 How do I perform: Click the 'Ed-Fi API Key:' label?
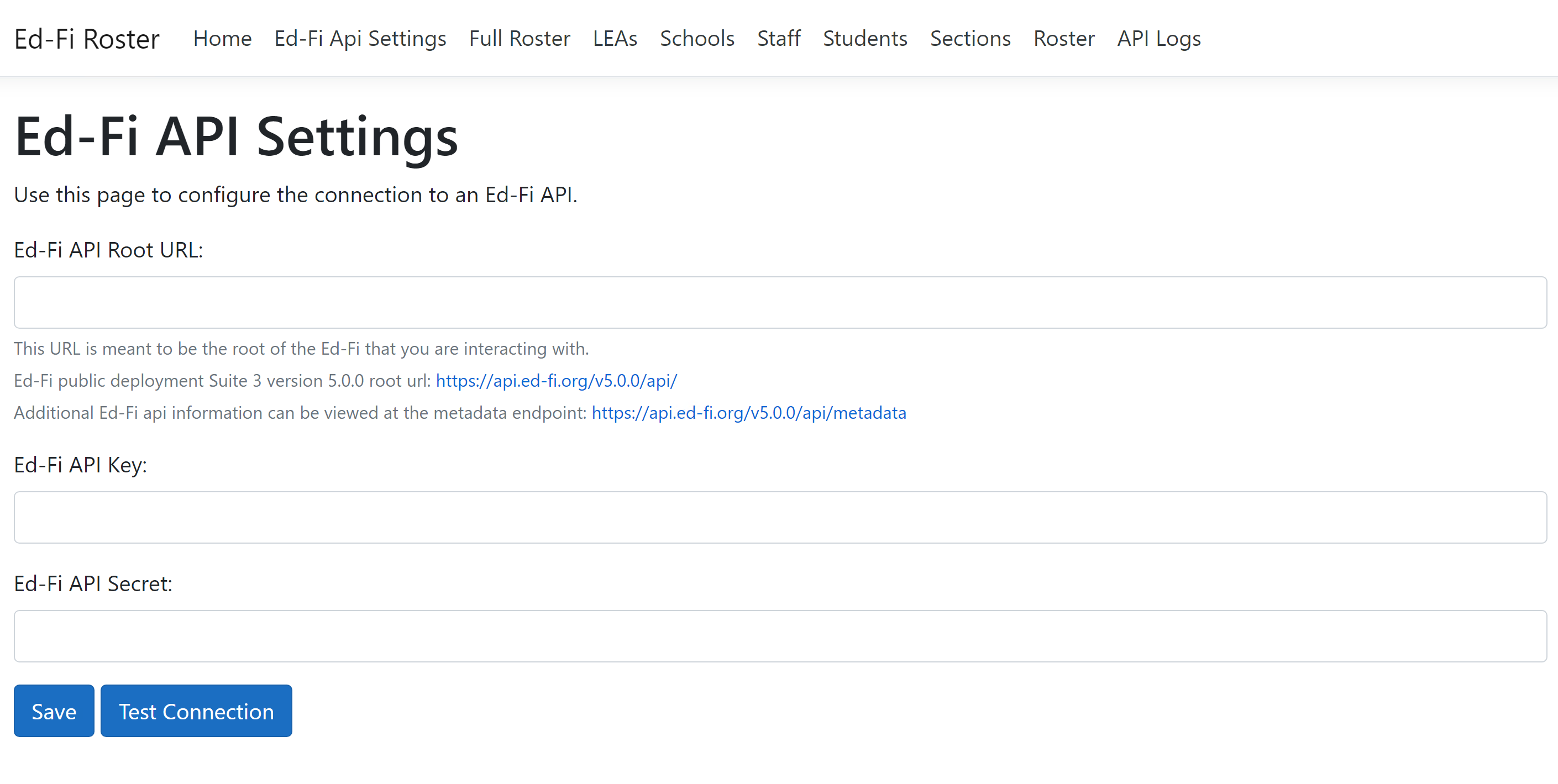[x=81, y=464]
